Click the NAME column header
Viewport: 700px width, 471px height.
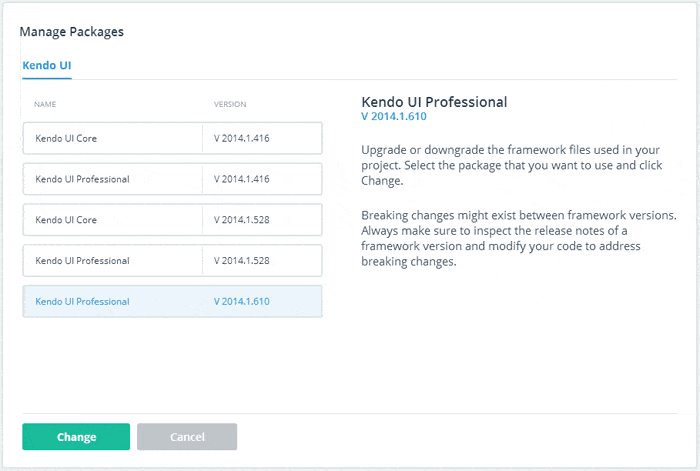45,104
